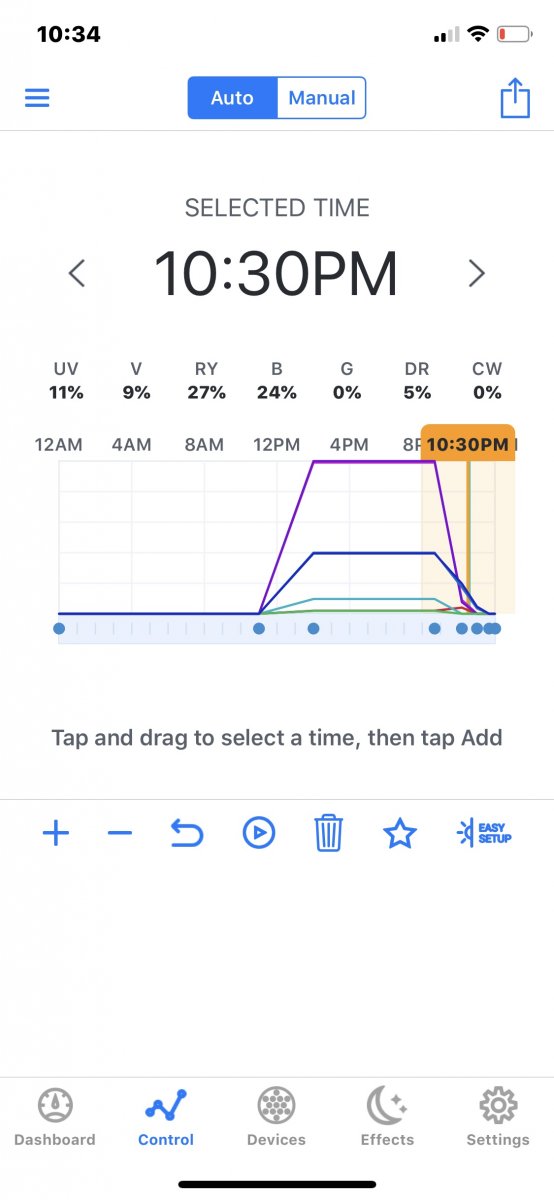Save preset with the star icon
This screenshot has width=554, height=1200.
click(400, 832)
